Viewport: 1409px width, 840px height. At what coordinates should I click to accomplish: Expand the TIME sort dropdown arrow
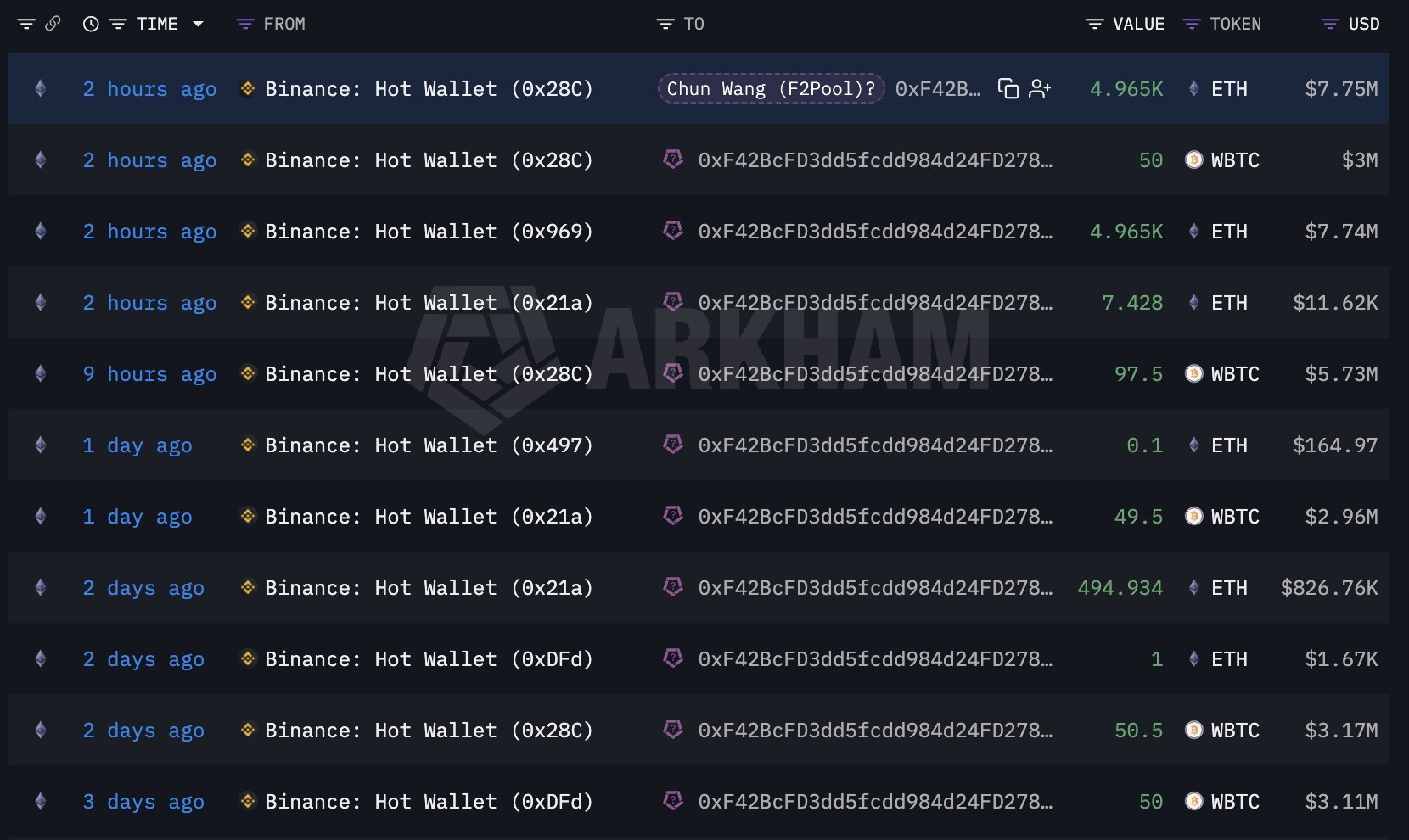tap(198, 24)
